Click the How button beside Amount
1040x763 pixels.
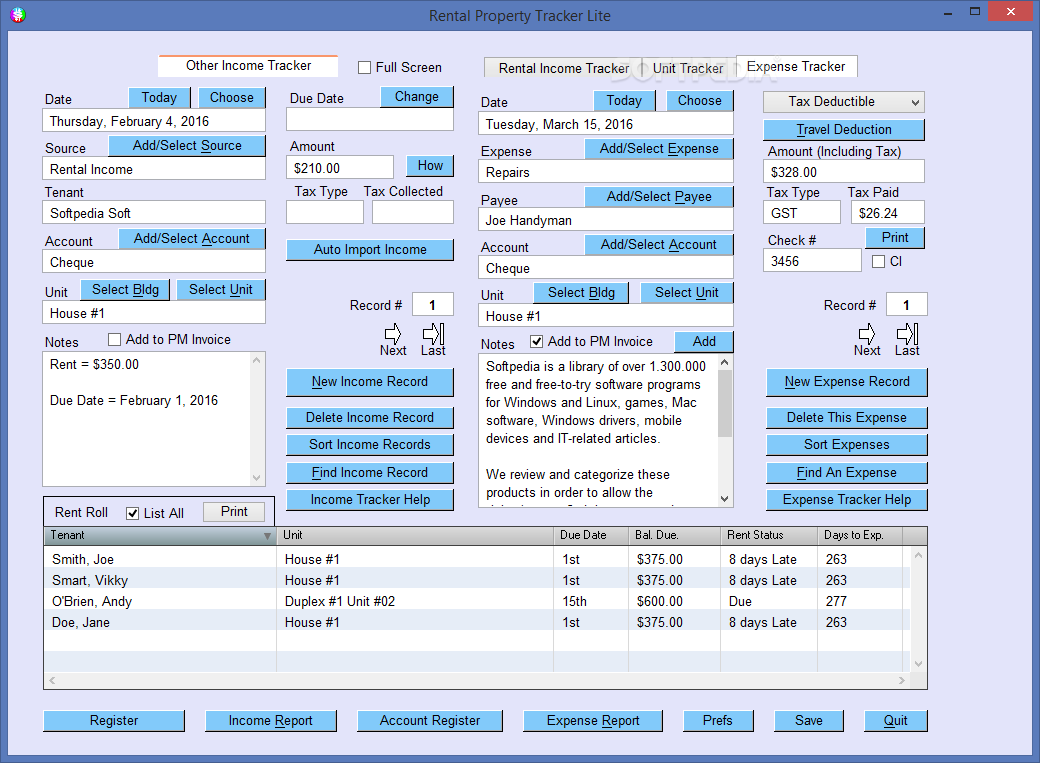tap(430, 166)
